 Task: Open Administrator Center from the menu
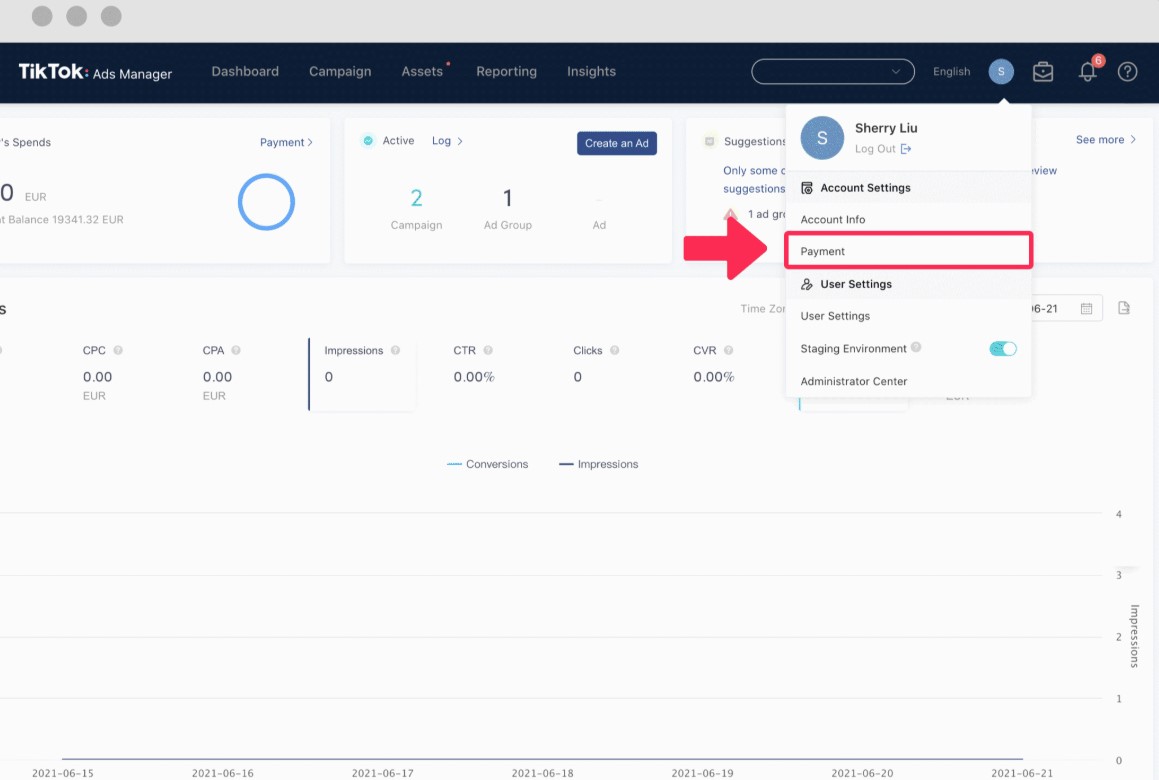854,381
